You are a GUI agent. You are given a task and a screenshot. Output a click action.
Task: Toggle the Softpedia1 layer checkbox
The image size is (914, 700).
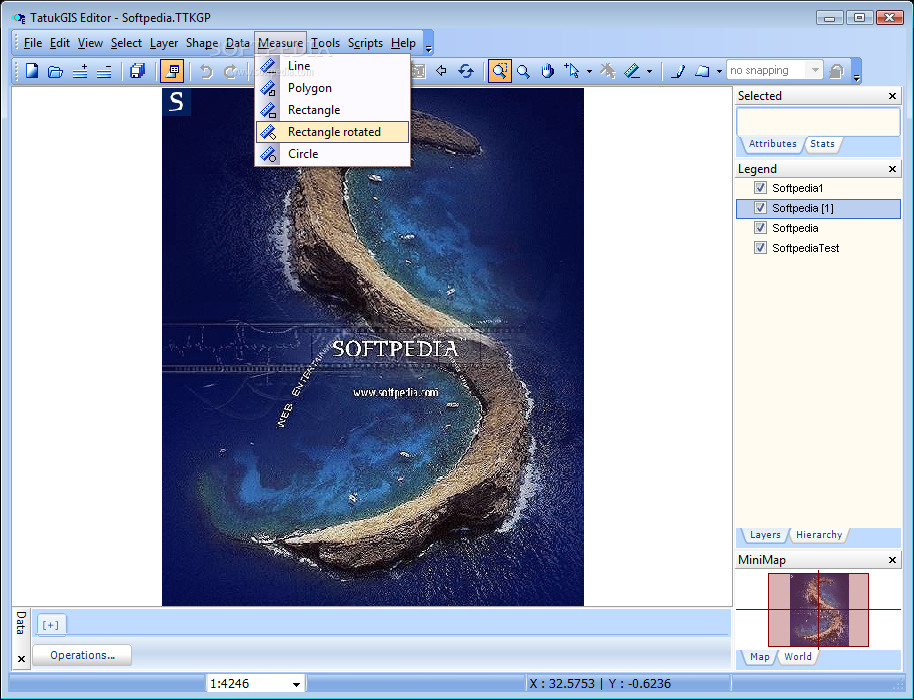(760, 188)
